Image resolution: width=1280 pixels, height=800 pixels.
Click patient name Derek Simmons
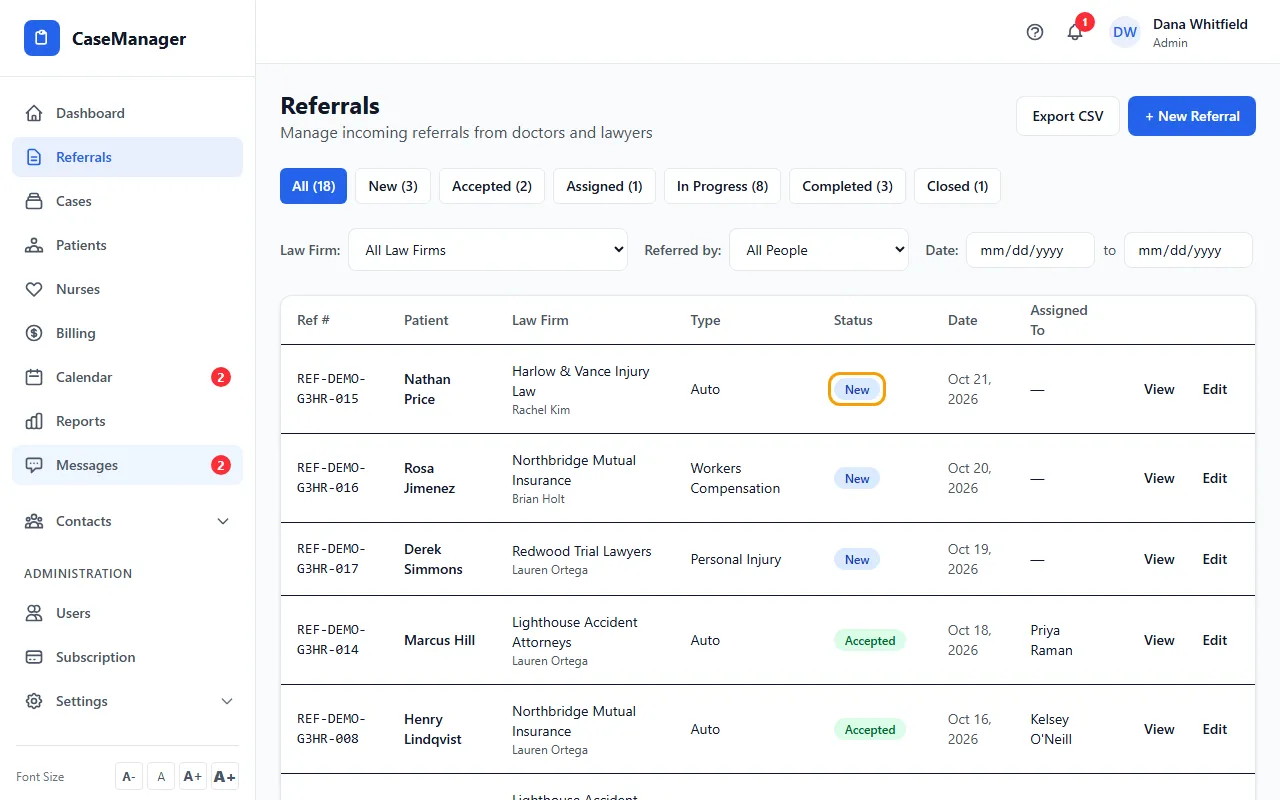(x=433, y=559)
